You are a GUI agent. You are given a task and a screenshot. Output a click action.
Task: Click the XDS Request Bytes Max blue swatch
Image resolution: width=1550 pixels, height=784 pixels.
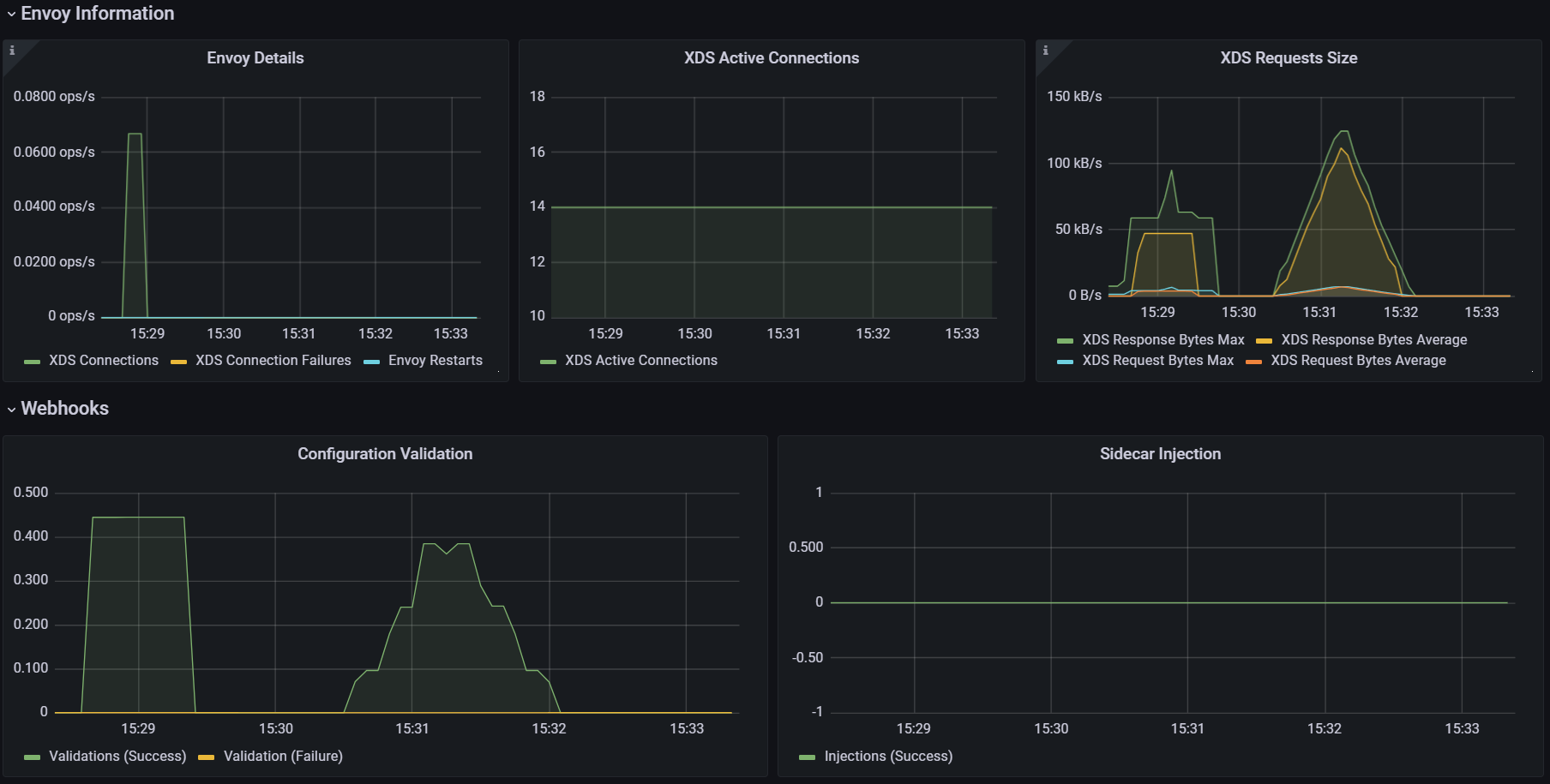(1065, 362)
